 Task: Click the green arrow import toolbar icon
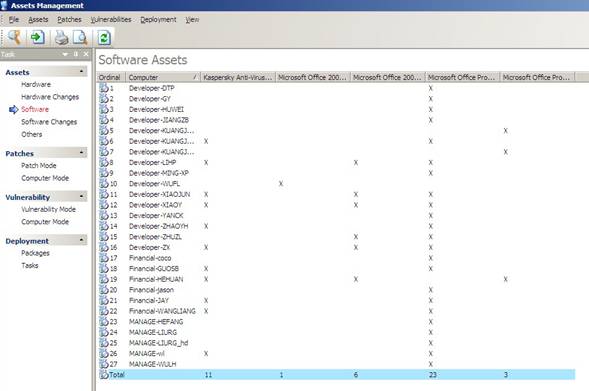(37, 37)
